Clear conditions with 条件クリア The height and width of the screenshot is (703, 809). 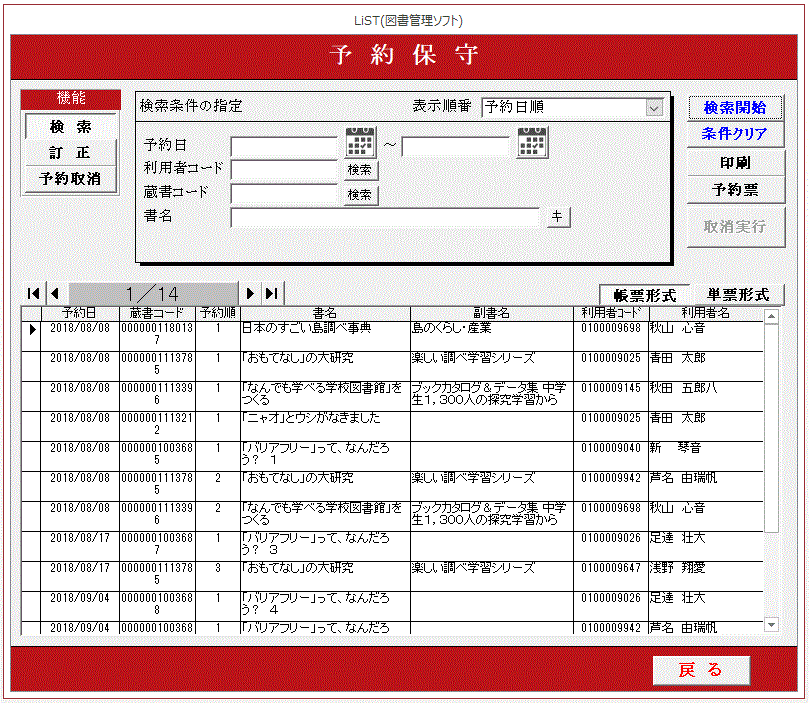[735, 134]
